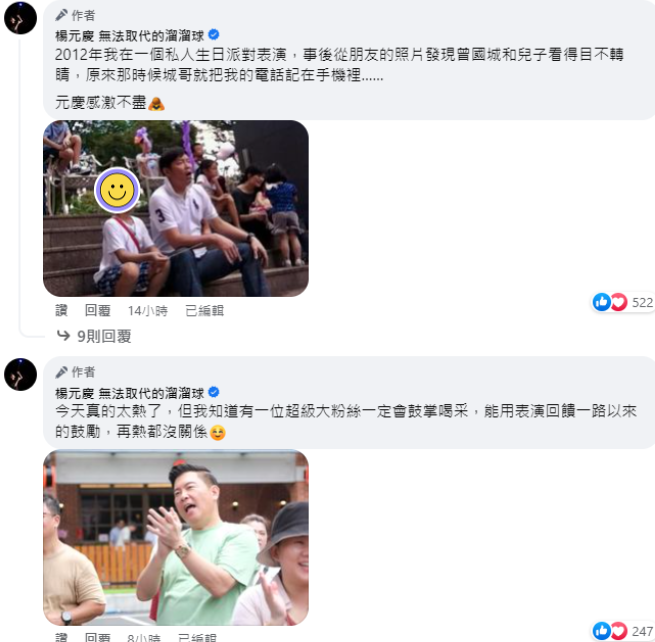Screen dimensions: 655x642
Task: Click the author pencil icon on second comment
Action: (61, 371)
